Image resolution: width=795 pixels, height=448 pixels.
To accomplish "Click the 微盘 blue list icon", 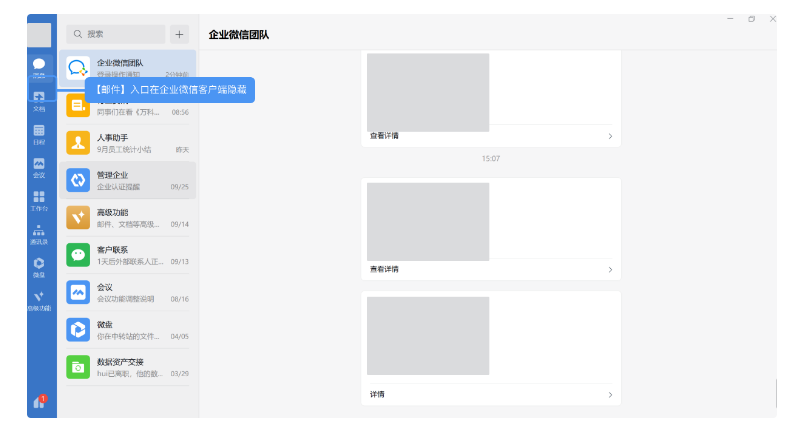I will [78, 330].
